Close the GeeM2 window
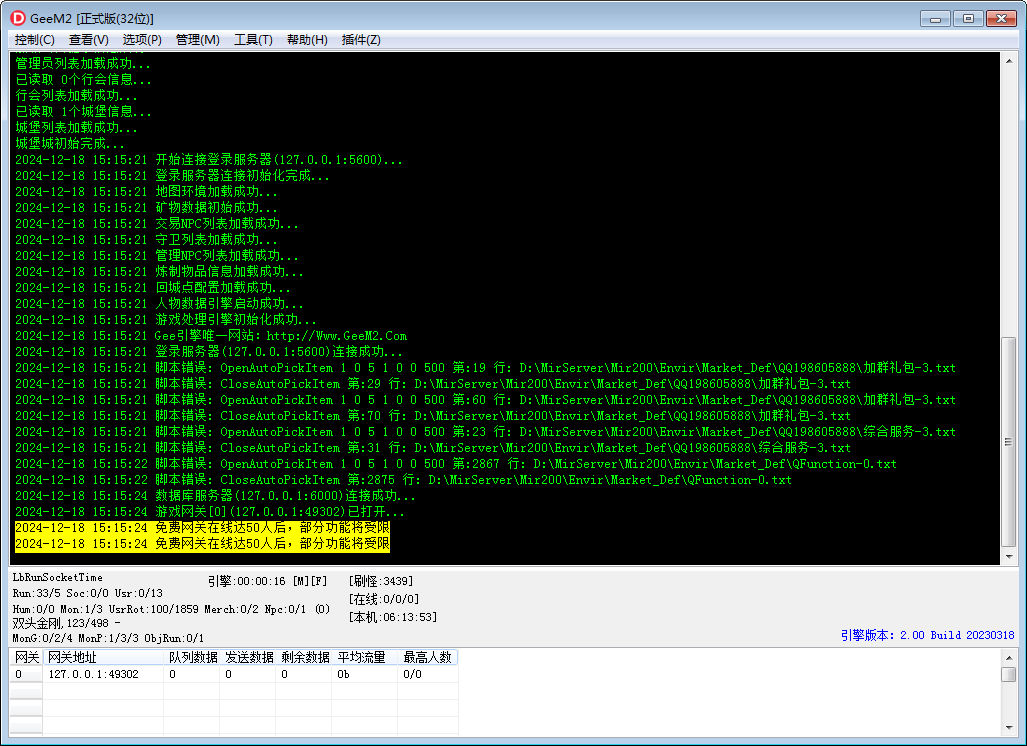1027x746 pixels. [x=1001, y=19]
